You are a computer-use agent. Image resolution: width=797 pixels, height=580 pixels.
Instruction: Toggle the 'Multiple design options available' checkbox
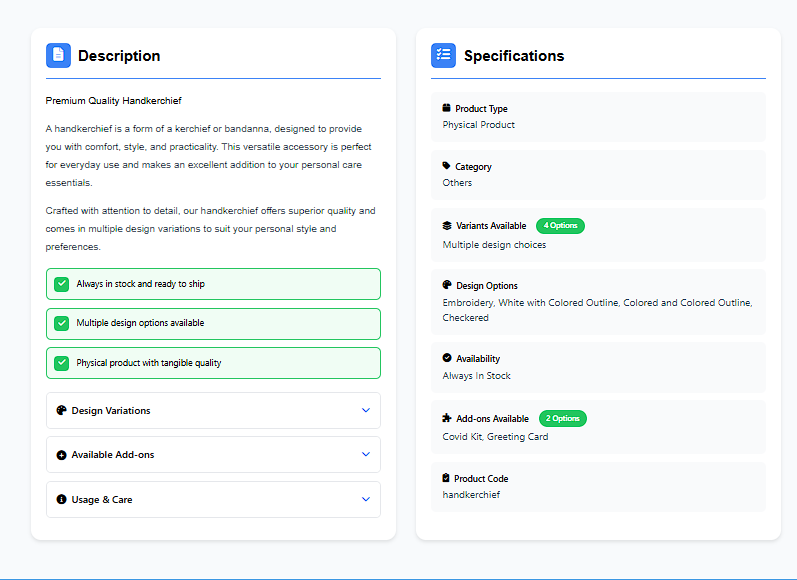tap(61, 323)
